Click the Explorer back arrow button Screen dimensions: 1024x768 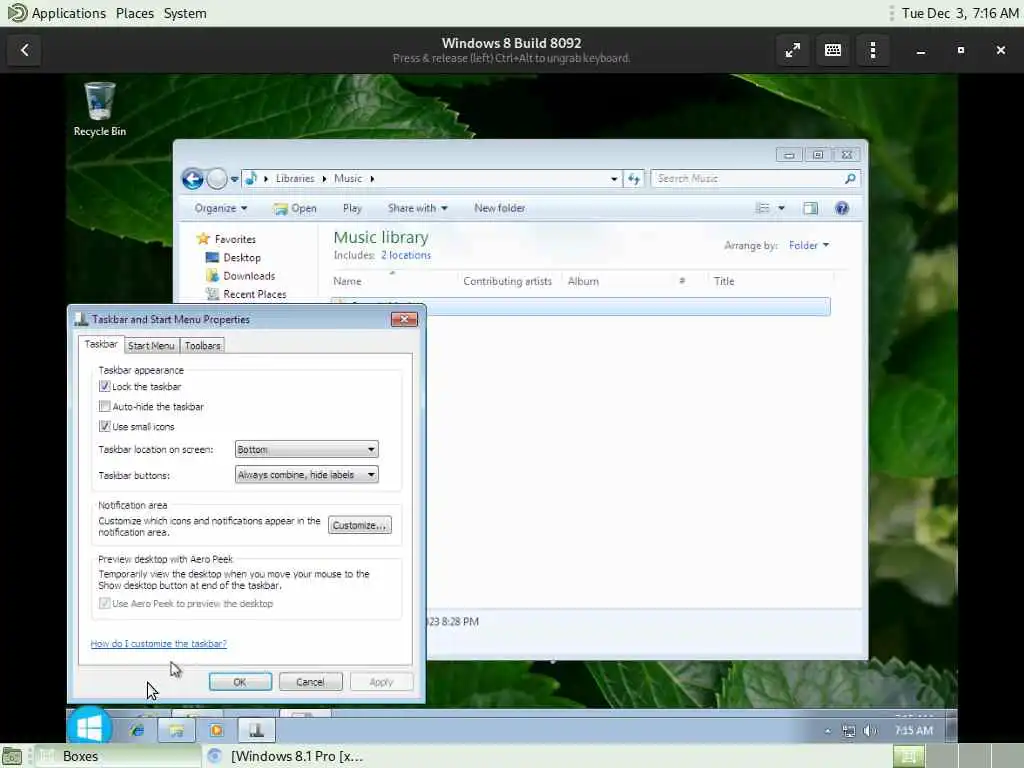[x=192, y=178]
